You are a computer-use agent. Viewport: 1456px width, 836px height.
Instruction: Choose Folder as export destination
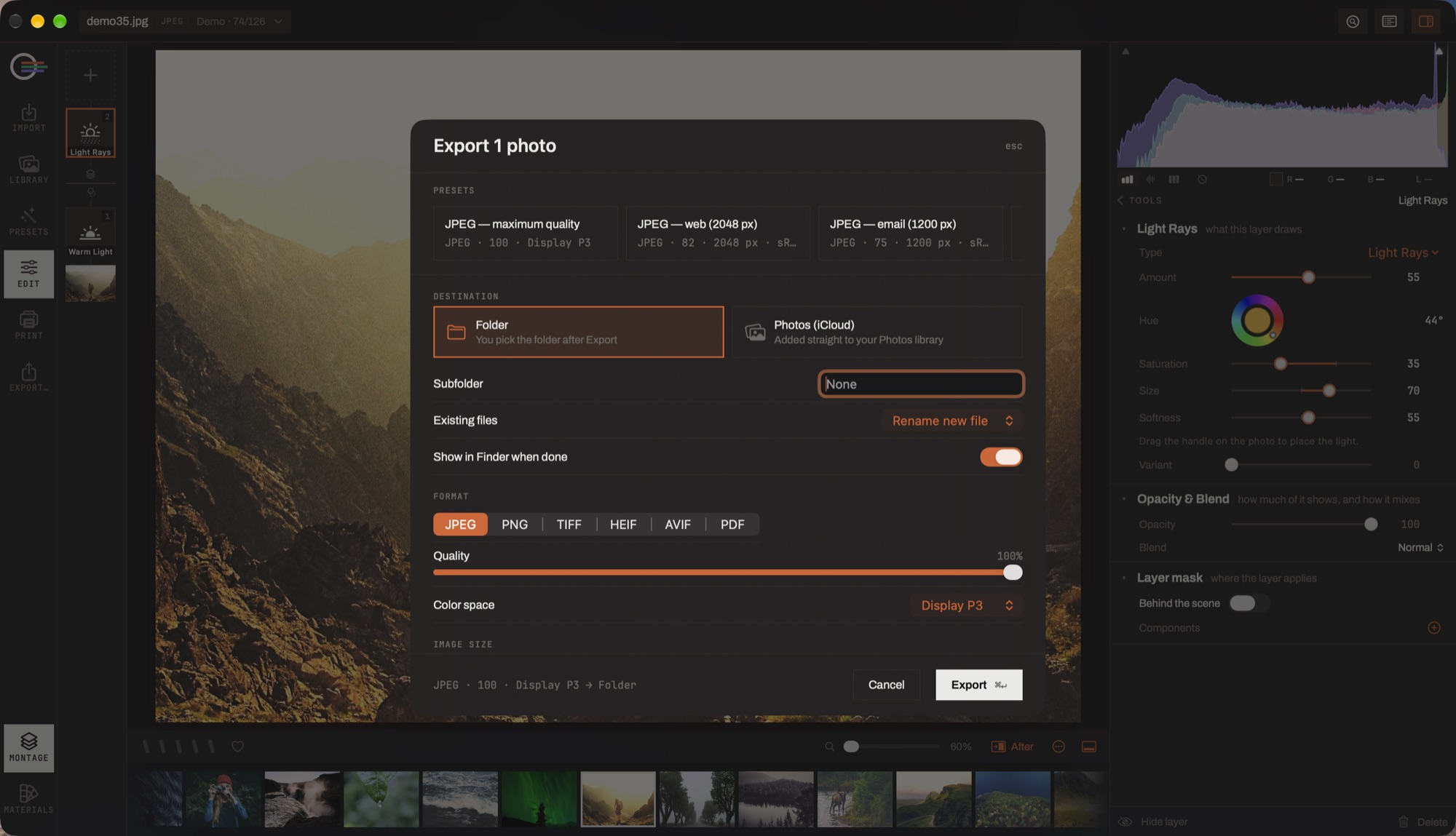[x=579, y=332]
